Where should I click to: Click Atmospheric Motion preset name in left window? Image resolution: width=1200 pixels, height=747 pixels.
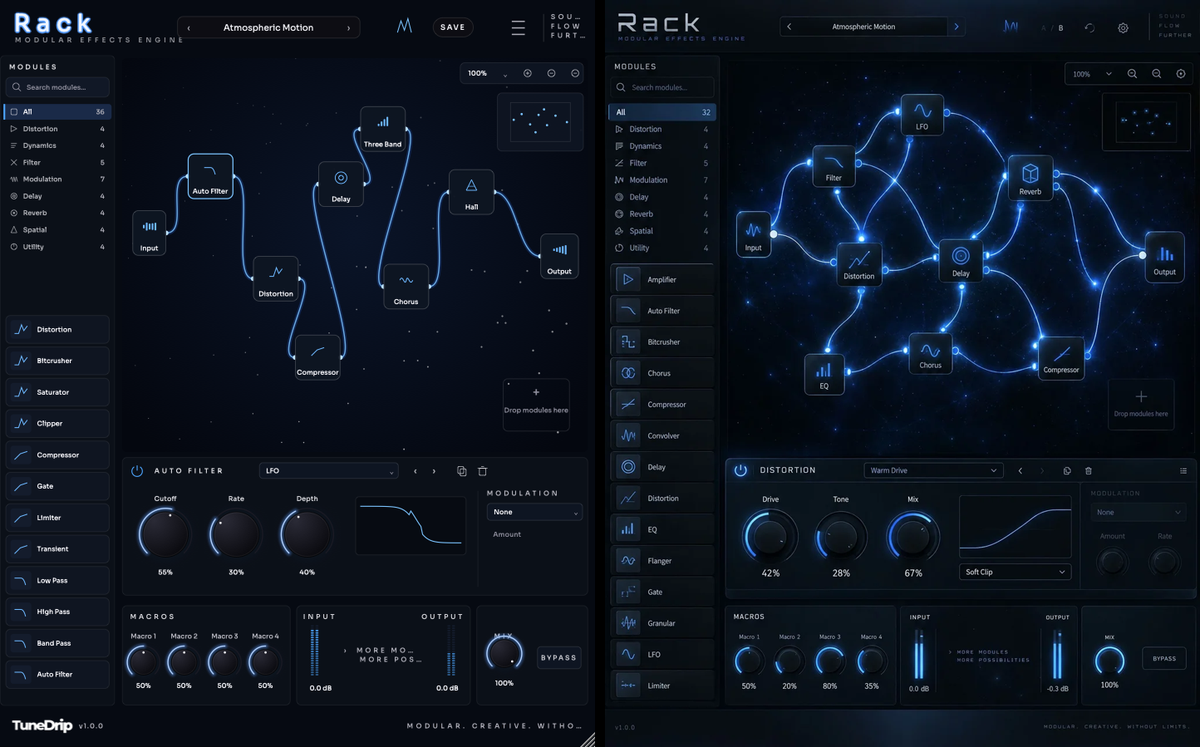coord(268,28)
